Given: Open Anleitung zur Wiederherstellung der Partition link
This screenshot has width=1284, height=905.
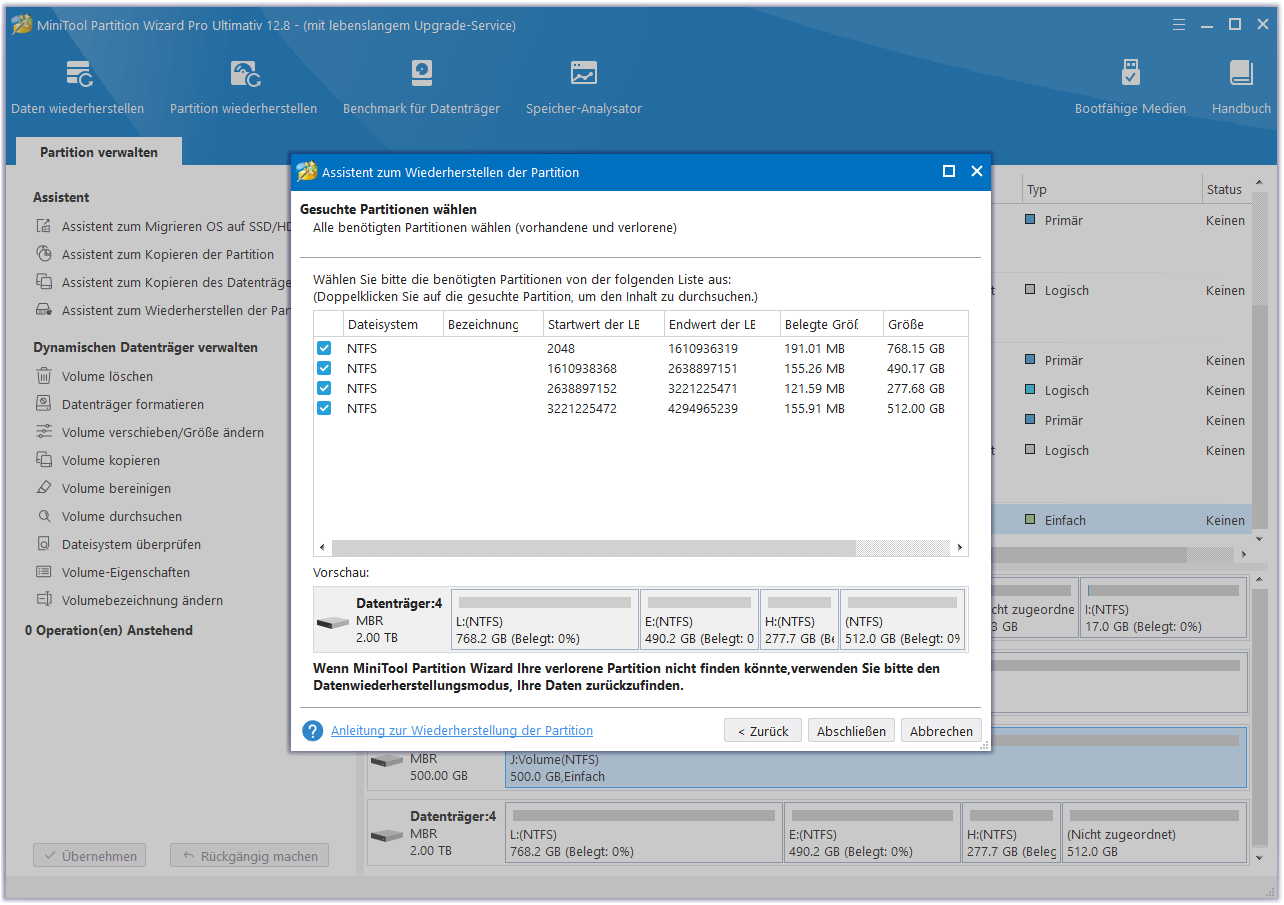Looking at the screenshot, I should click(462, 731).
